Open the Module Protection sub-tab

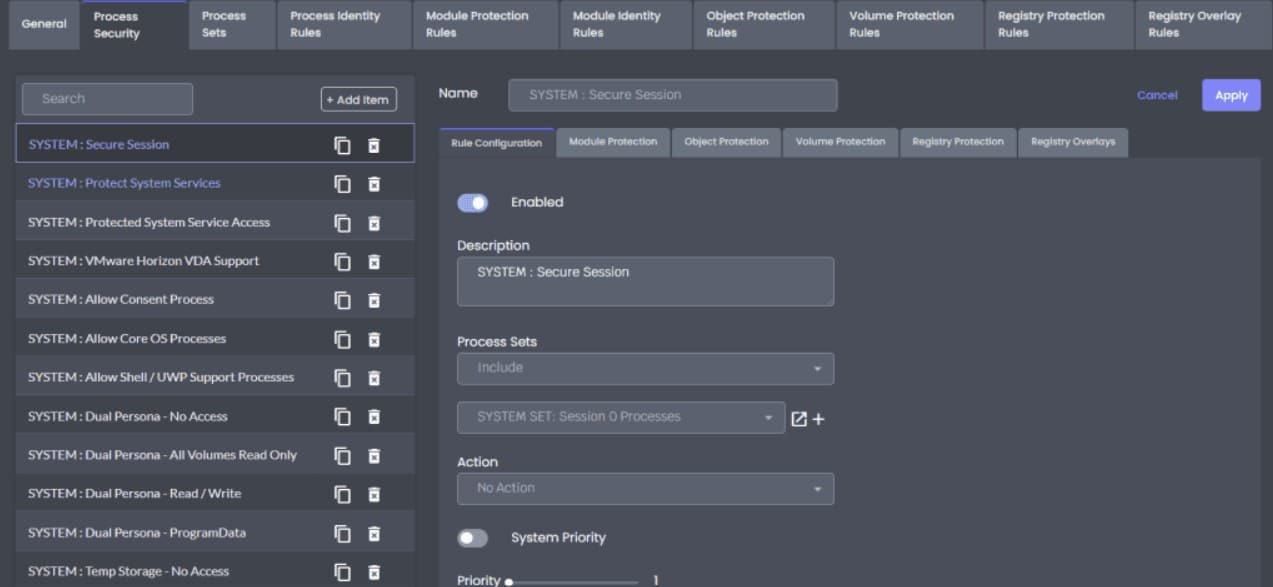(613, 142)
